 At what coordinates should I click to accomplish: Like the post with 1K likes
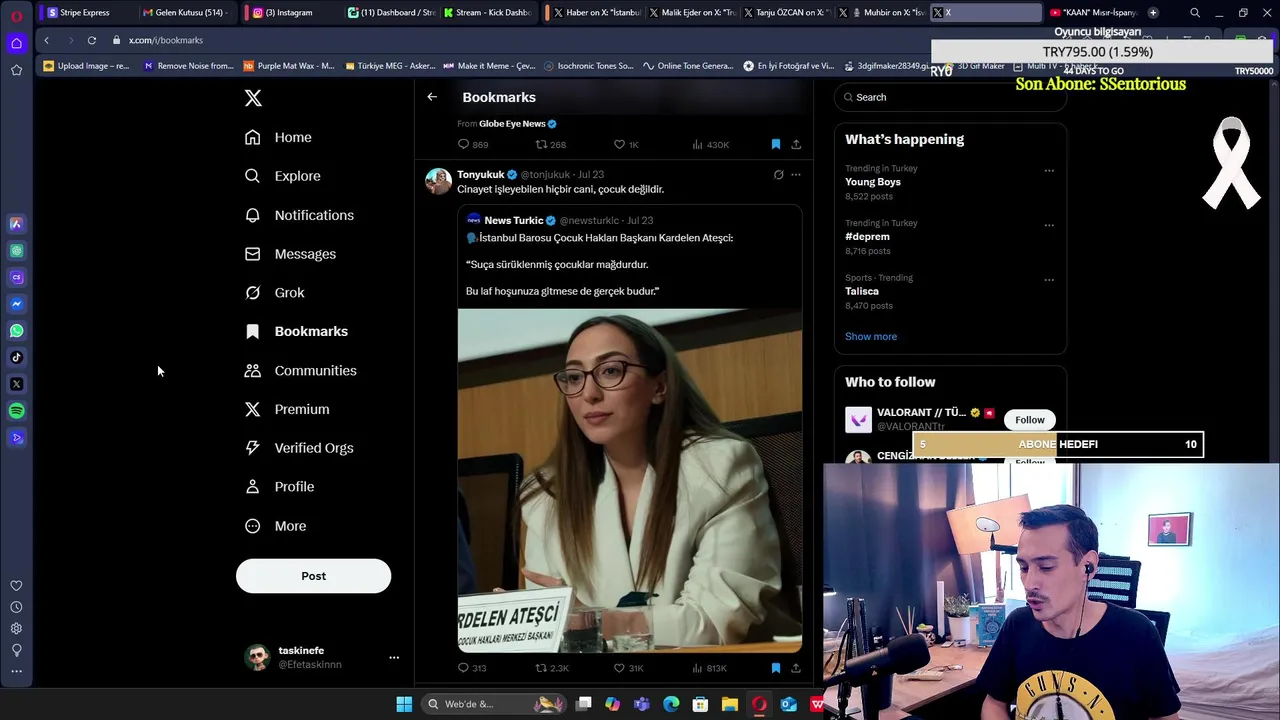click(x=626, y=144)
